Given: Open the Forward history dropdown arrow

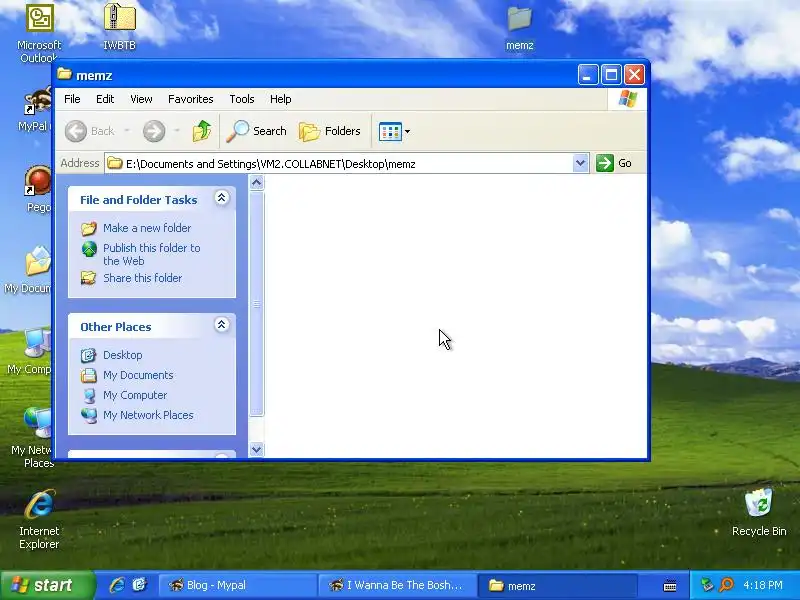Looking at the screenshot, I should 177,131.
